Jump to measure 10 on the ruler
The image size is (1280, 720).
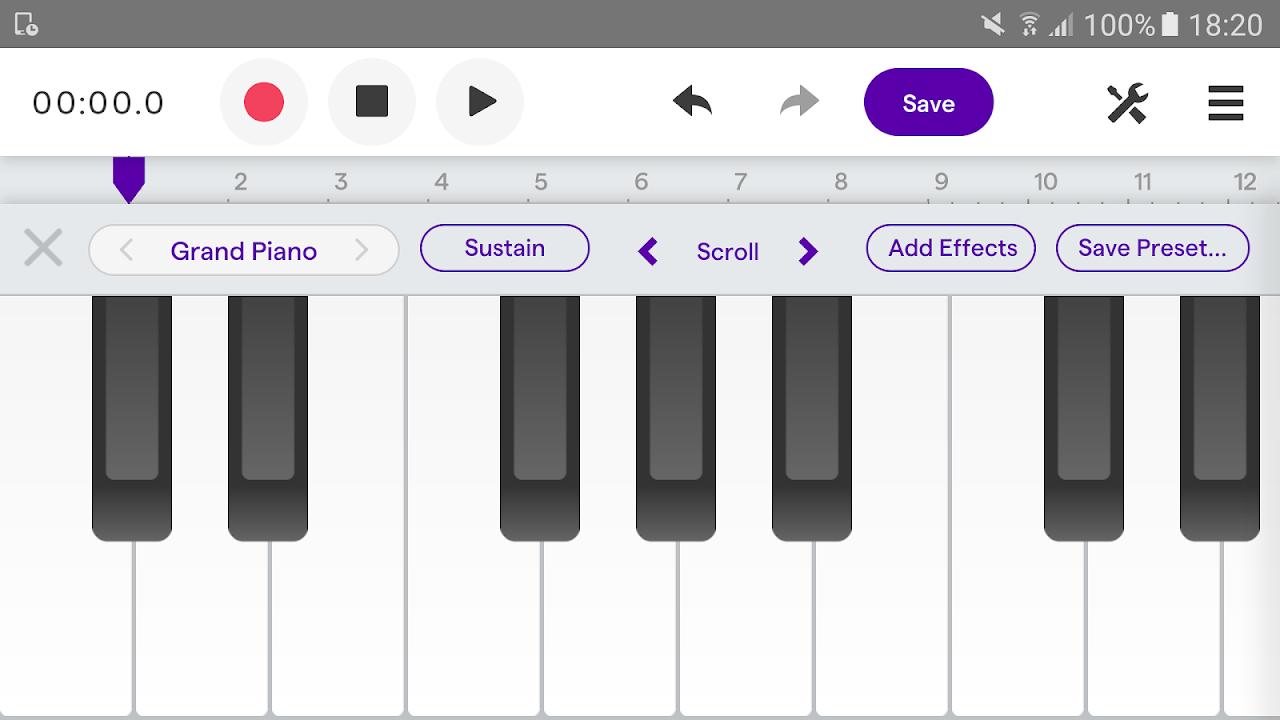pyautogui.click(x=1045, y=182)
